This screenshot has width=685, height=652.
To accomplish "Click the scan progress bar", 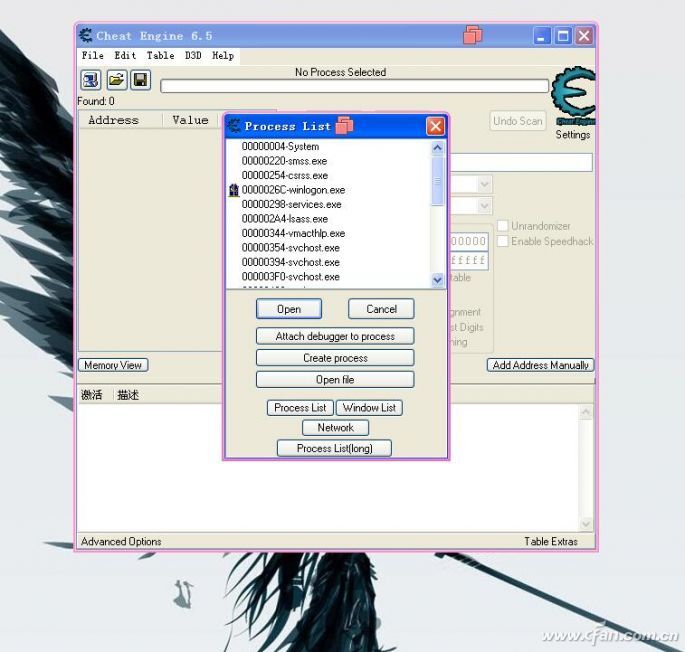I will pyautogui.click(x=354, y=86).
